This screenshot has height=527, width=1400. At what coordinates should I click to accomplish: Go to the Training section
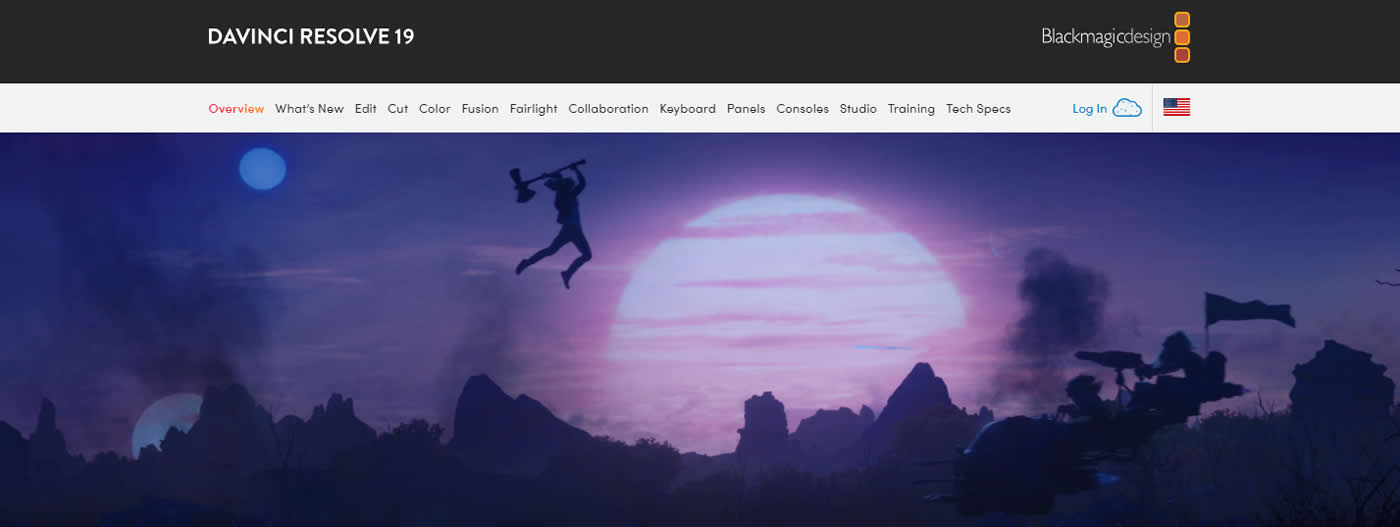tap(911, 109)
